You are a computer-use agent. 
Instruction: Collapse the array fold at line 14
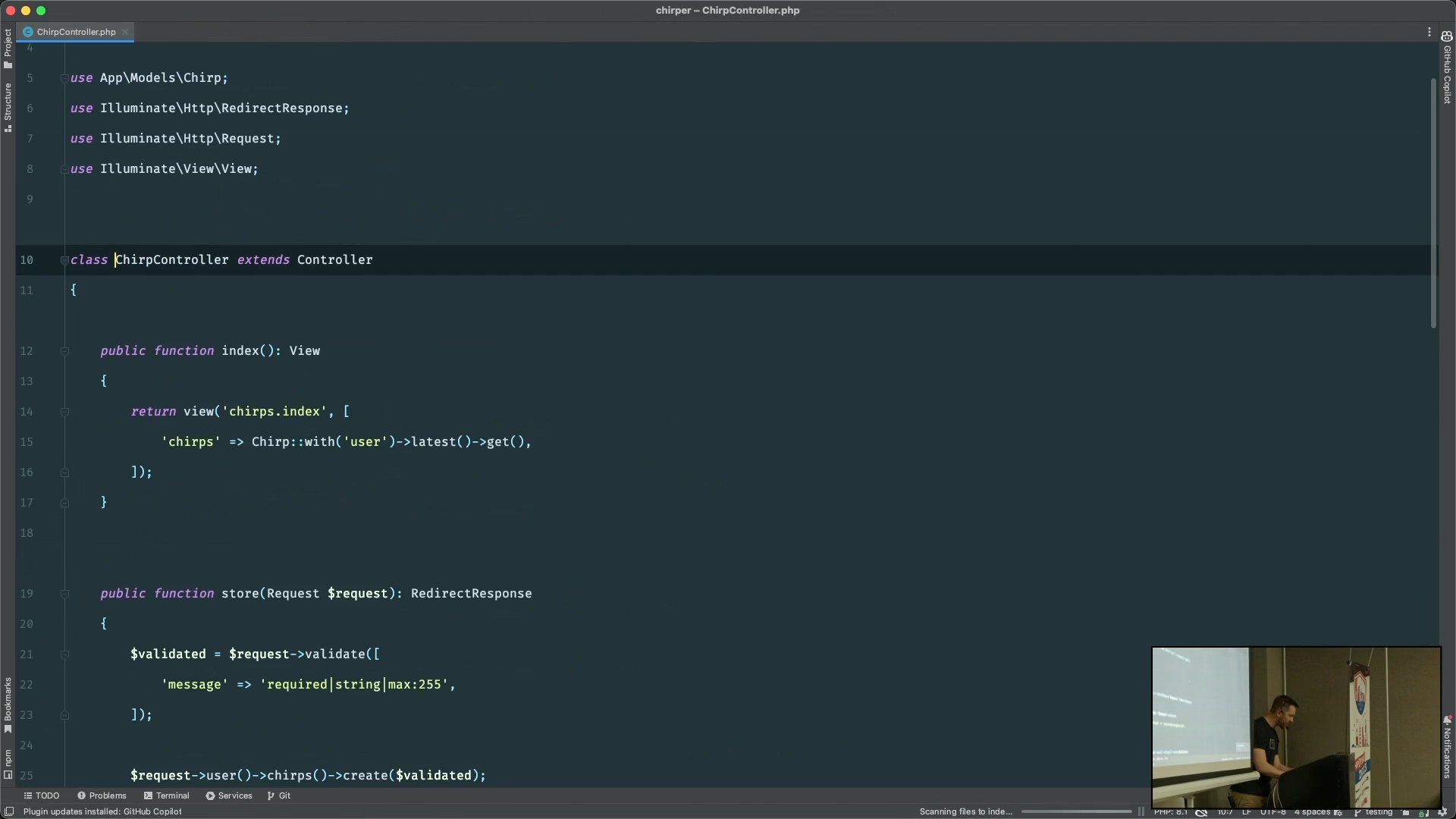coord(64,412)
